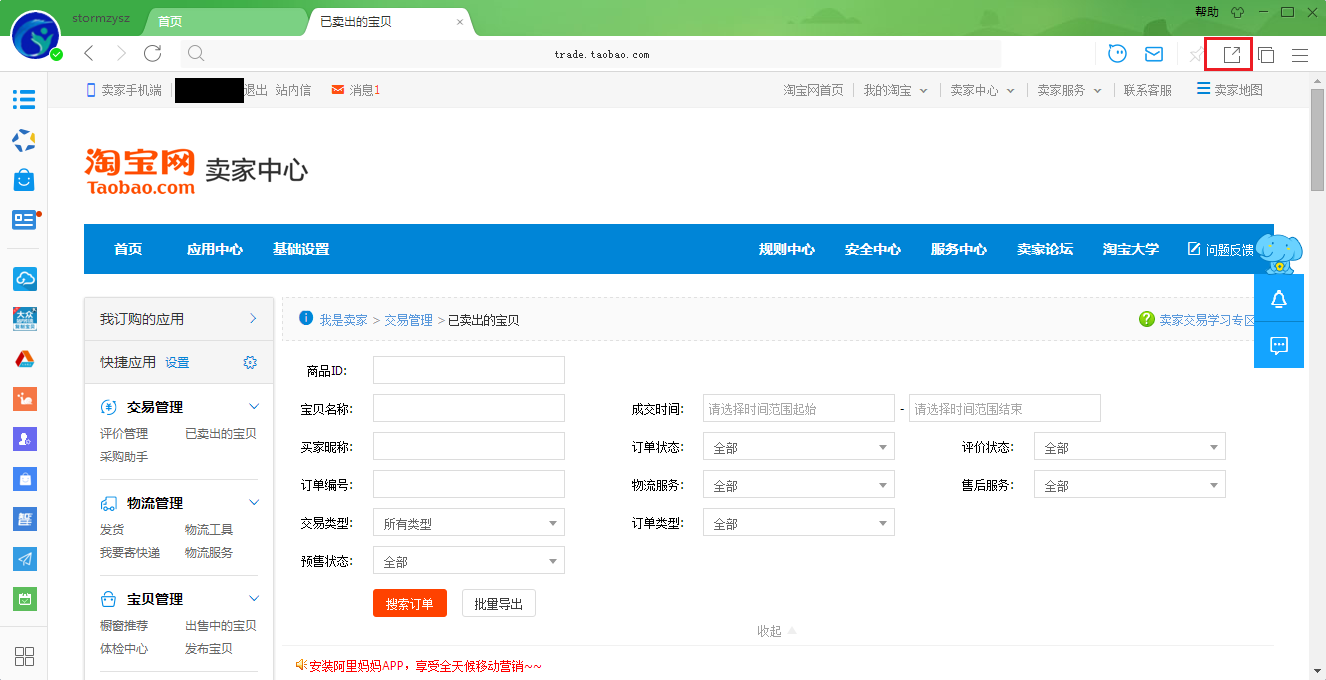The height and width of the screenshot is (680, 1326).
Task: Open 卖家中心 top menu
Action: [982, 90]
